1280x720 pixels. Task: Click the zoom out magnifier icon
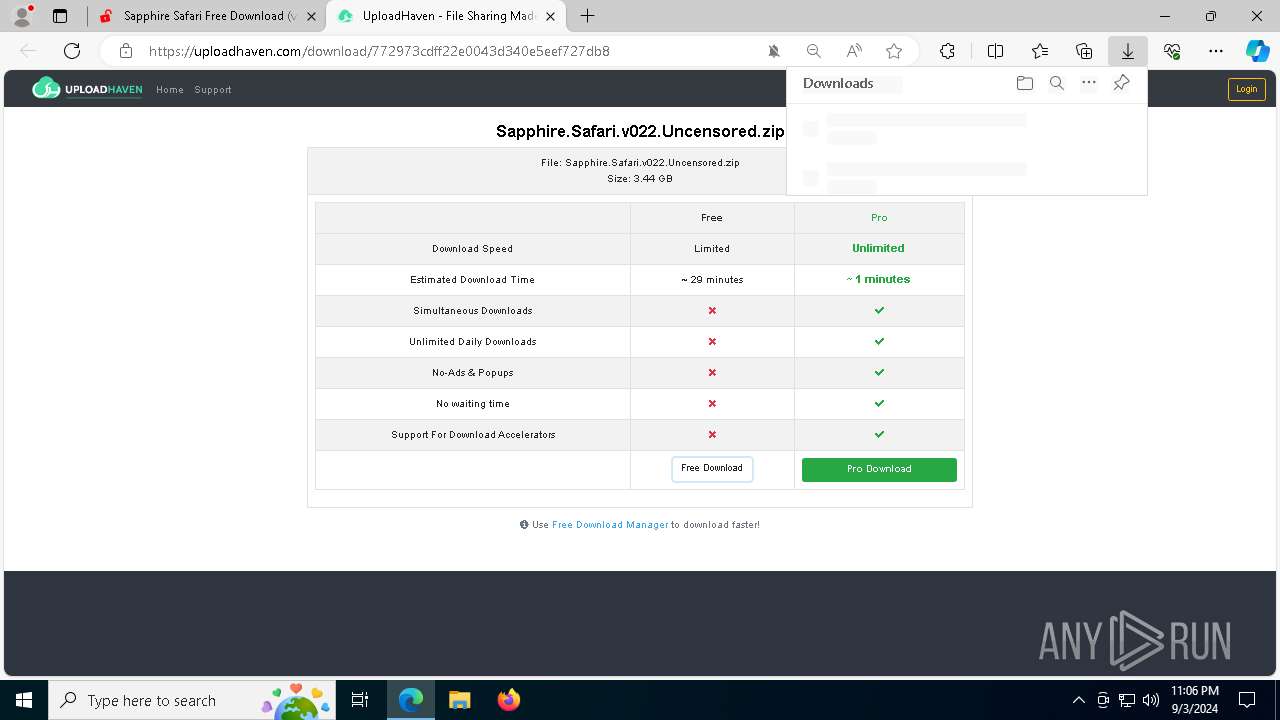(x=814, y=51)
